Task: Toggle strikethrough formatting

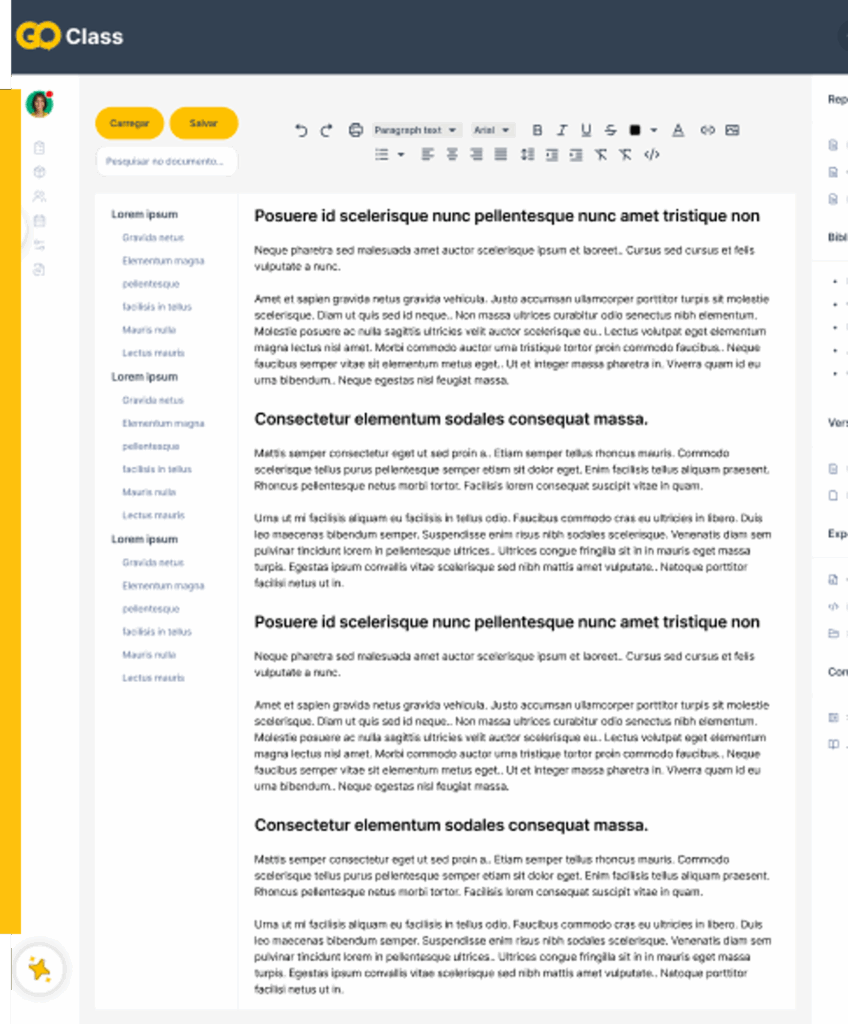Action: point(610,130)
